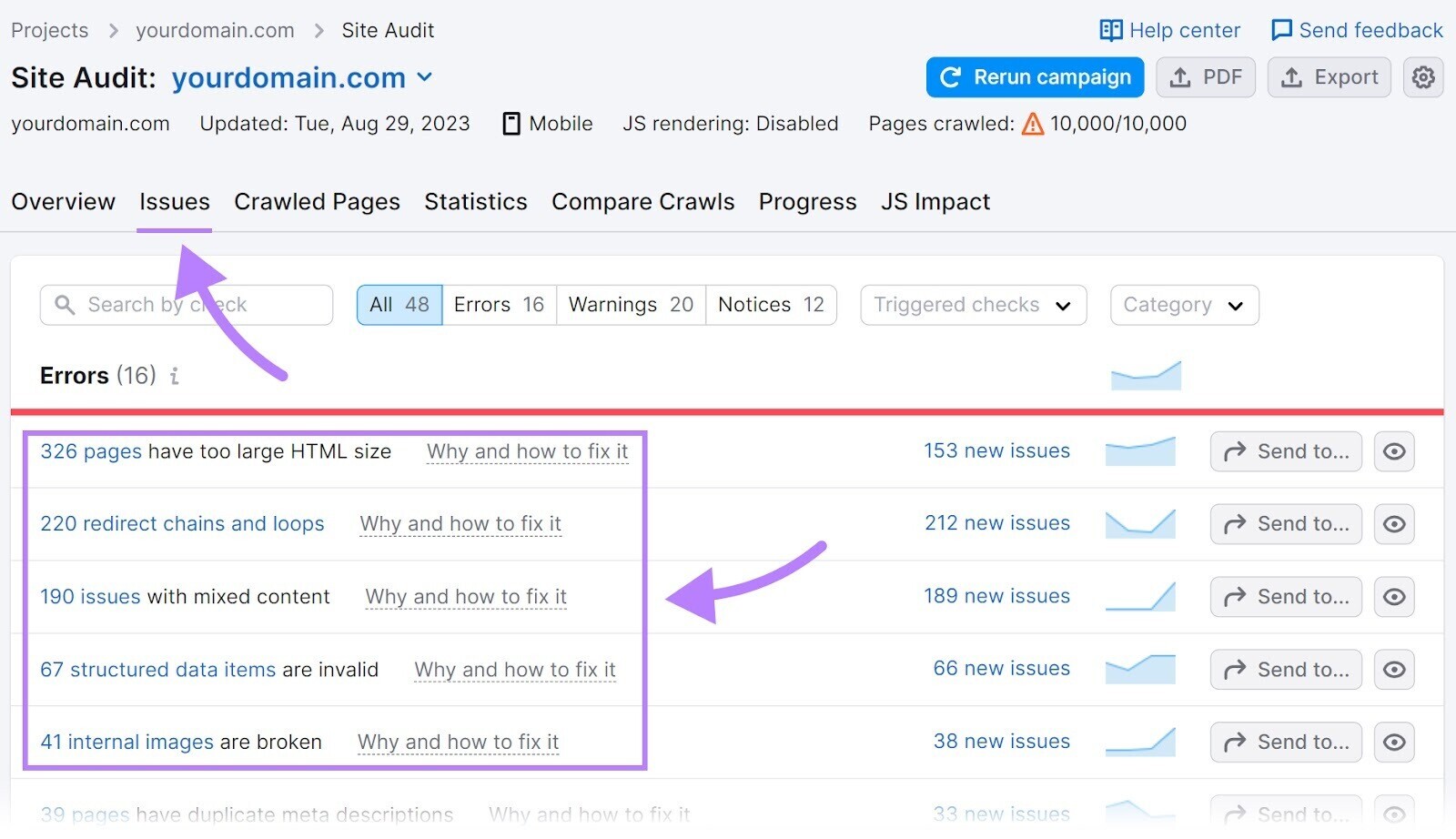Open the Statistics tab

click(x=475, y=202)
